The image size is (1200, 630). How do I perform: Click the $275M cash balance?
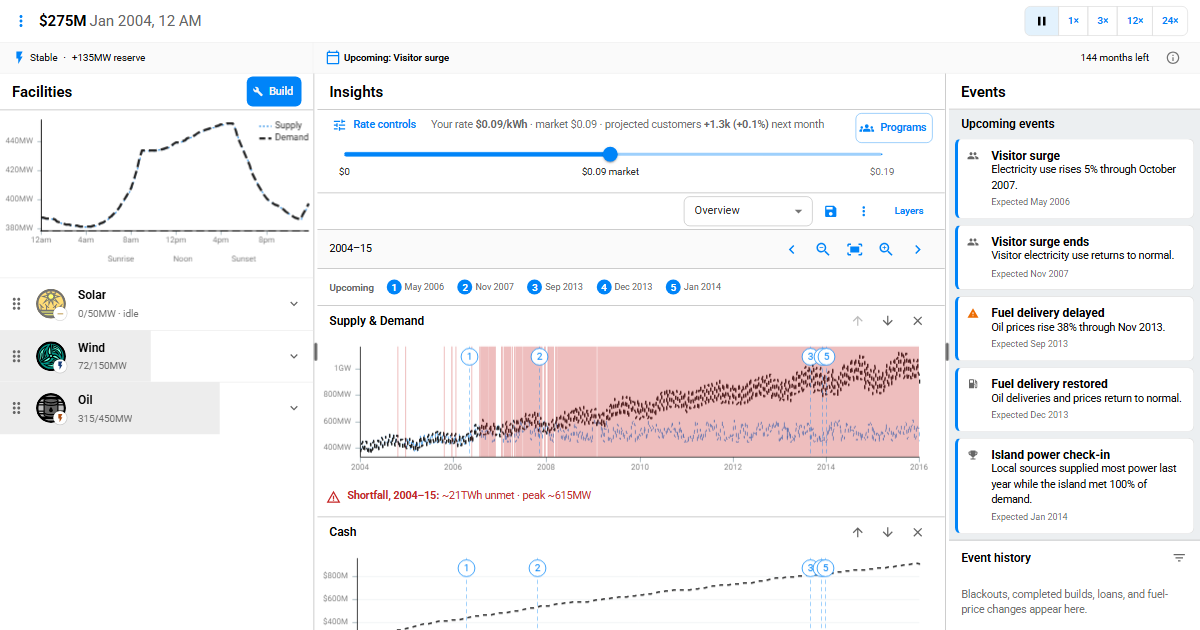tap(62, 21)
